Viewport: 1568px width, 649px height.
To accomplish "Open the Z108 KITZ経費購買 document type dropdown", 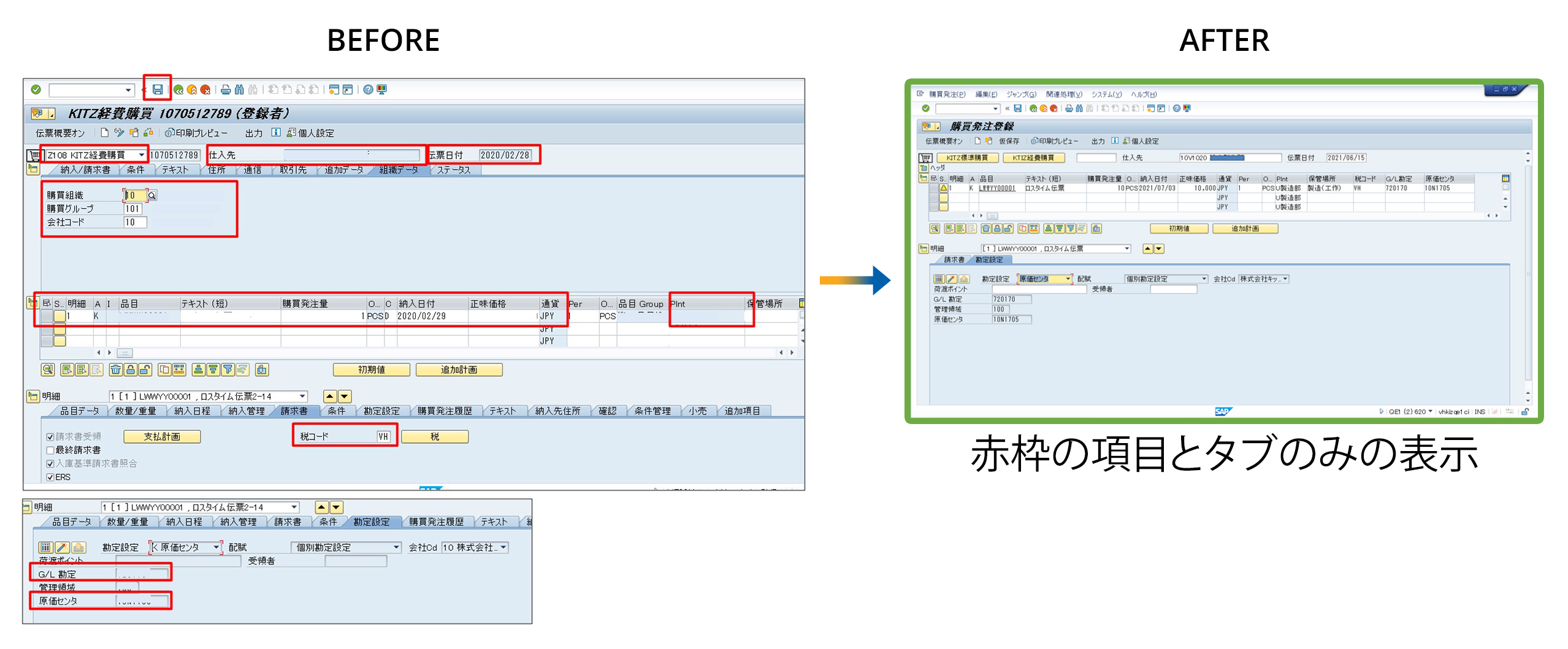I will click(141, 155).
